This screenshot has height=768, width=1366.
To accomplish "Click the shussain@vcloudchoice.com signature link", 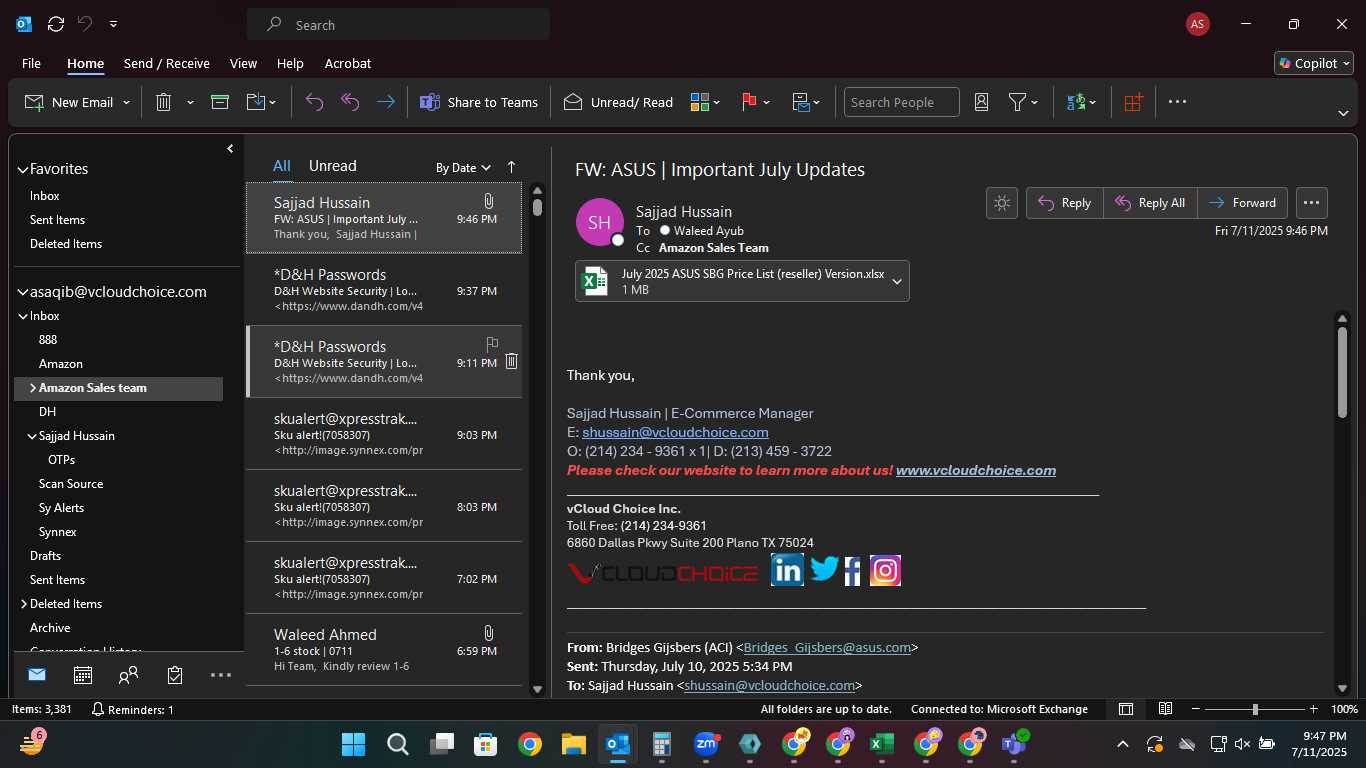I will (x=675, y=432).
